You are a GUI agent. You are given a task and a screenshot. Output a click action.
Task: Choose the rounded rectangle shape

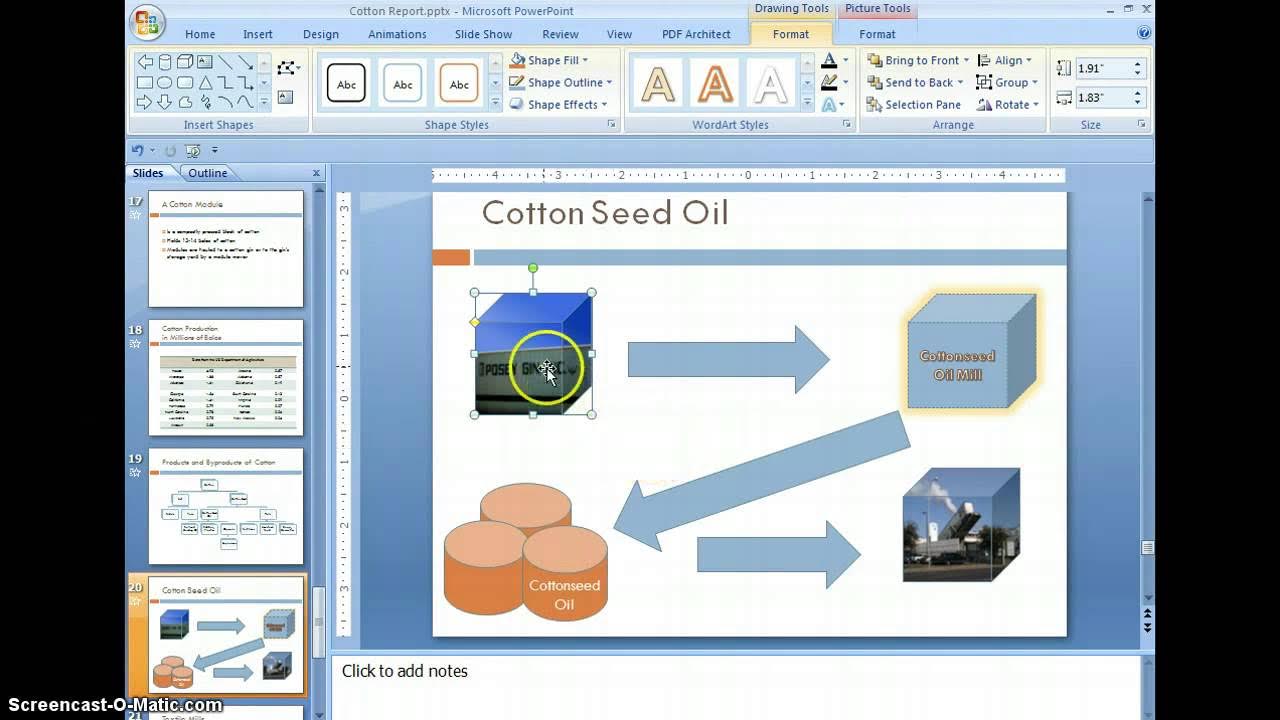coord(185,82)
